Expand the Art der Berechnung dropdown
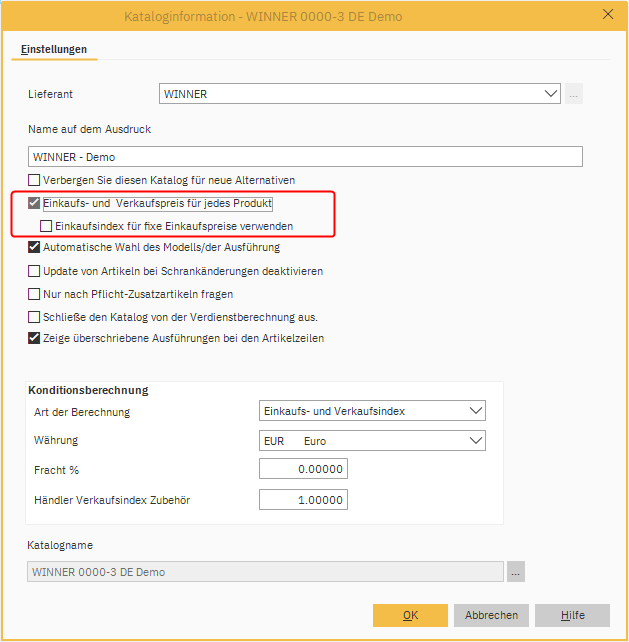629x642 pixels. pos(372,411)
